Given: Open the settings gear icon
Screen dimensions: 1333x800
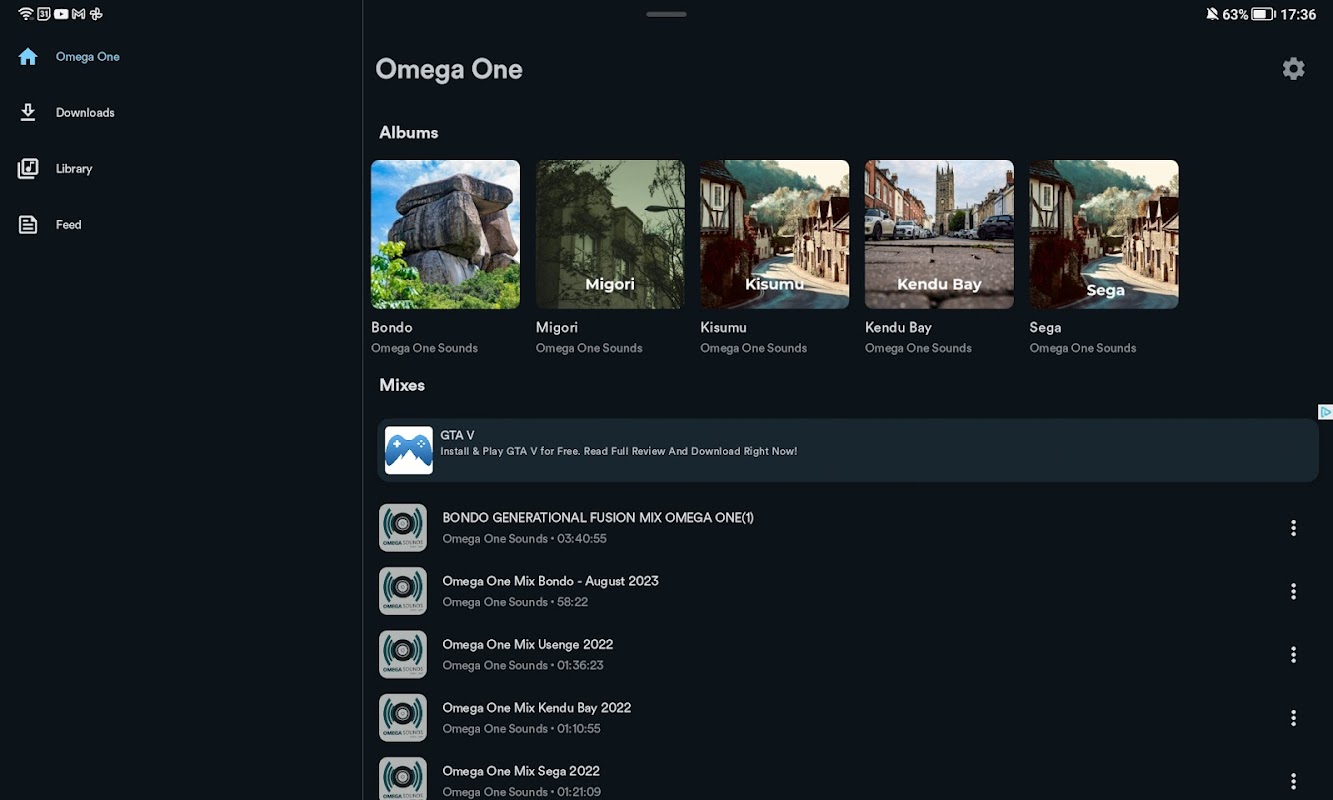Looking at the screenshot, I should [x=1293, y=69].
